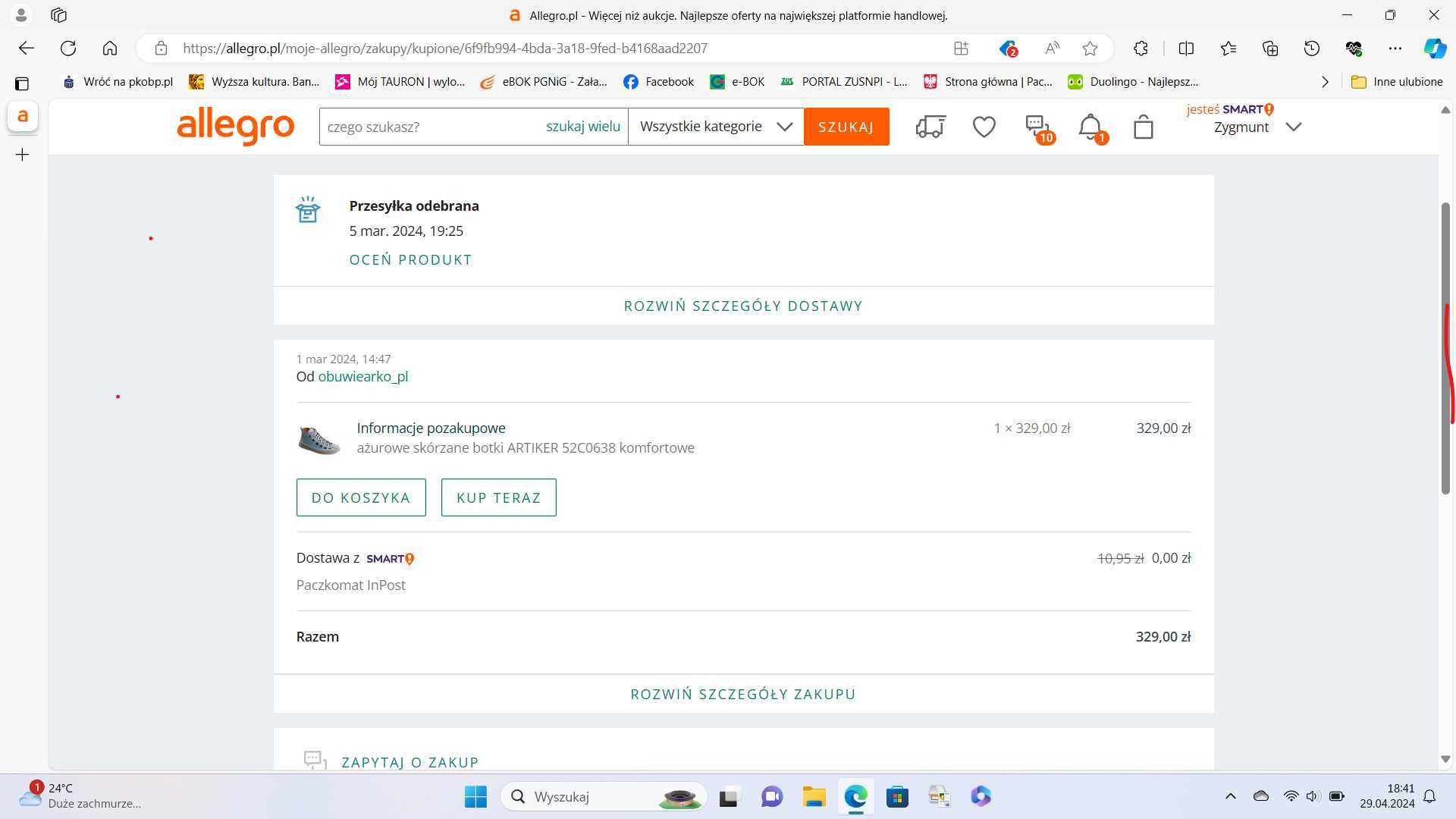
Task: Click the SZUKAJ search button
Action: 846,127
